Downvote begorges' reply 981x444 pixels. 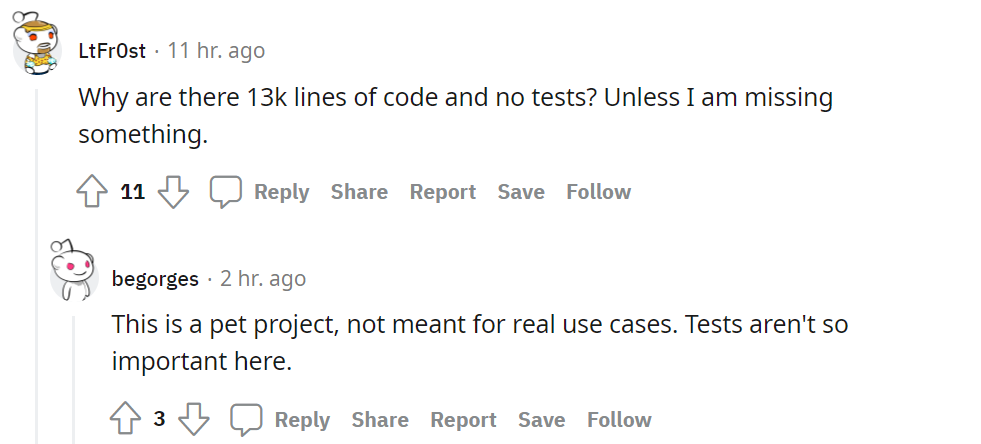pos(193,420)
